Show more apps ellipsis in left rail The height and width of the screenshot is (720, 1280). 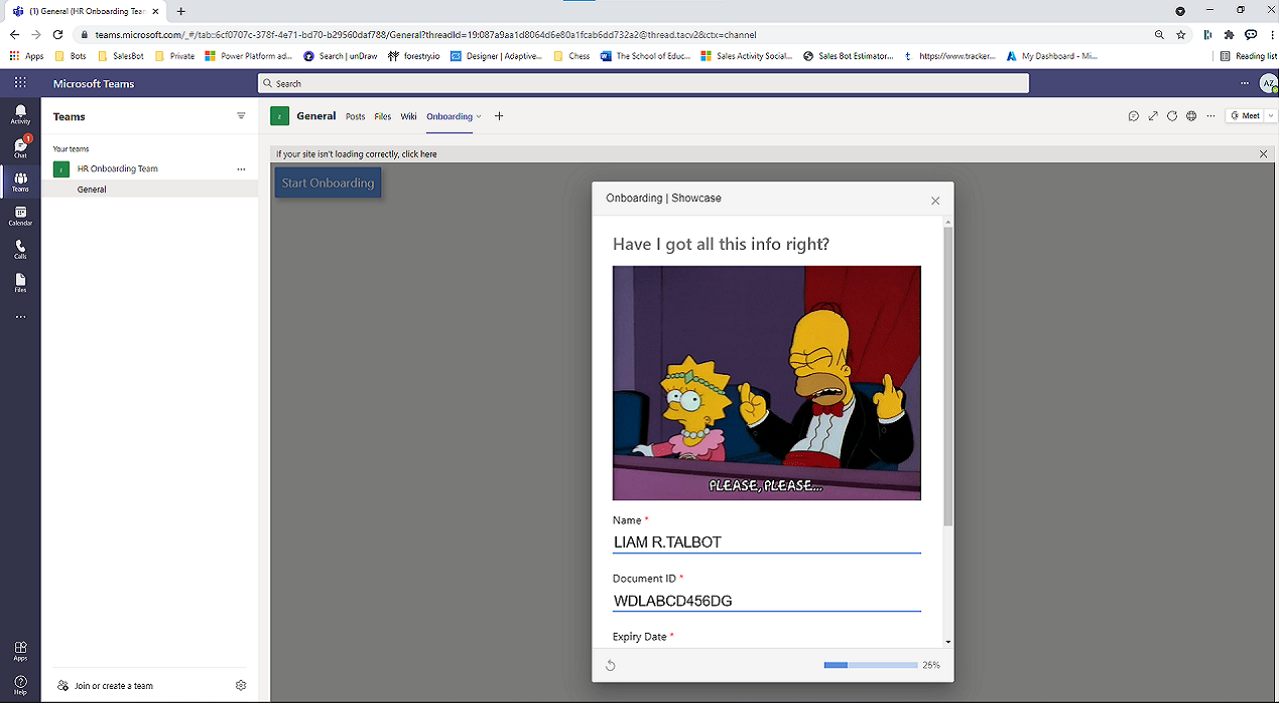(x=20, y=317)
